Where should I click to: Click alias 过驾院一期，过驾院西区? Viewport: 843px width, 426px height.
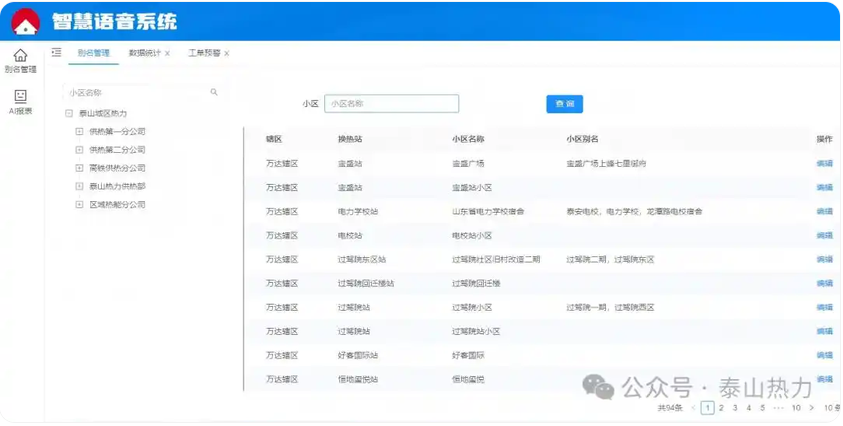[x=610, y=308]
